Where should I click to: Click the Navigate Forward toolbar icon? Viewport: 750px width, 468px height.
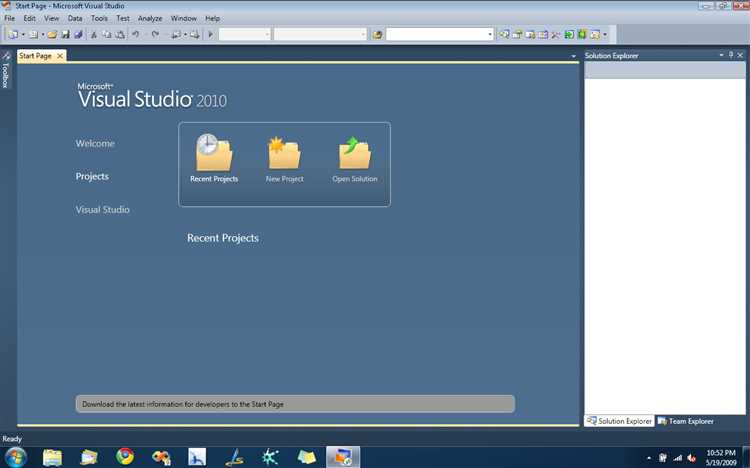194,34
